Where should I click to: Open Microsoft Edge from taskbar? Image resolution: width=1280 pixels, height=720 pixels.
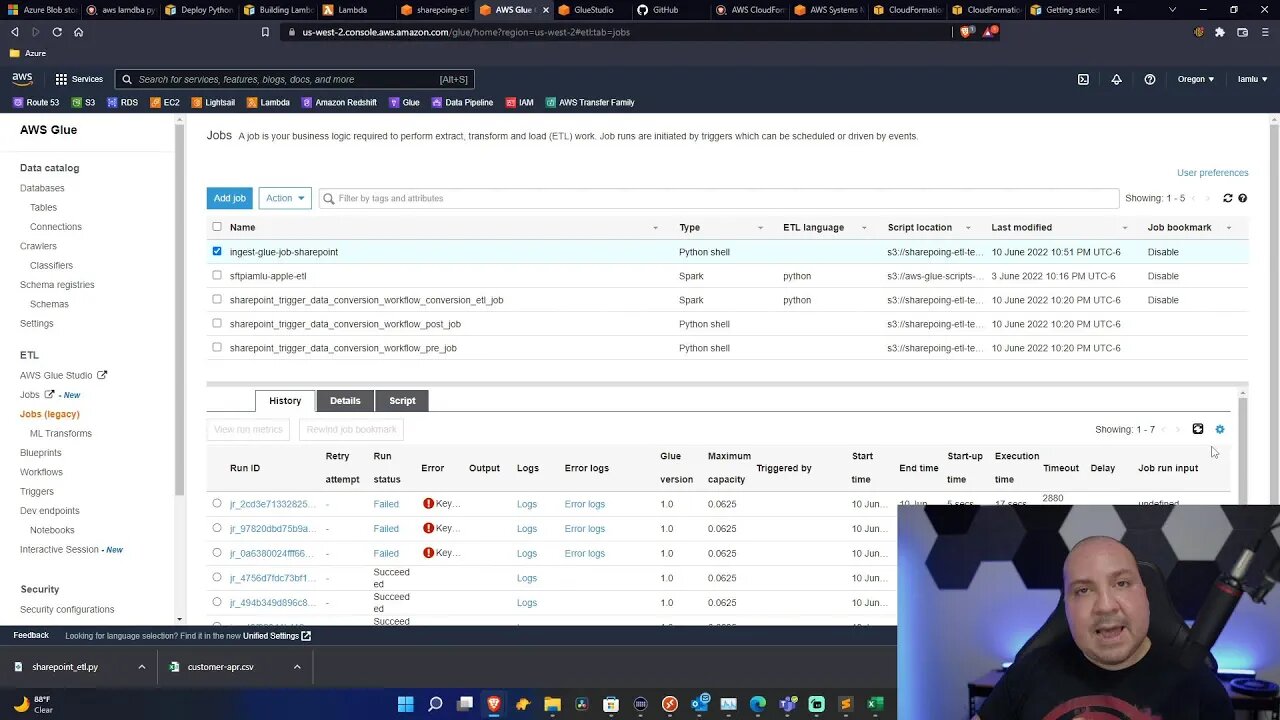(x=758, y=704)
